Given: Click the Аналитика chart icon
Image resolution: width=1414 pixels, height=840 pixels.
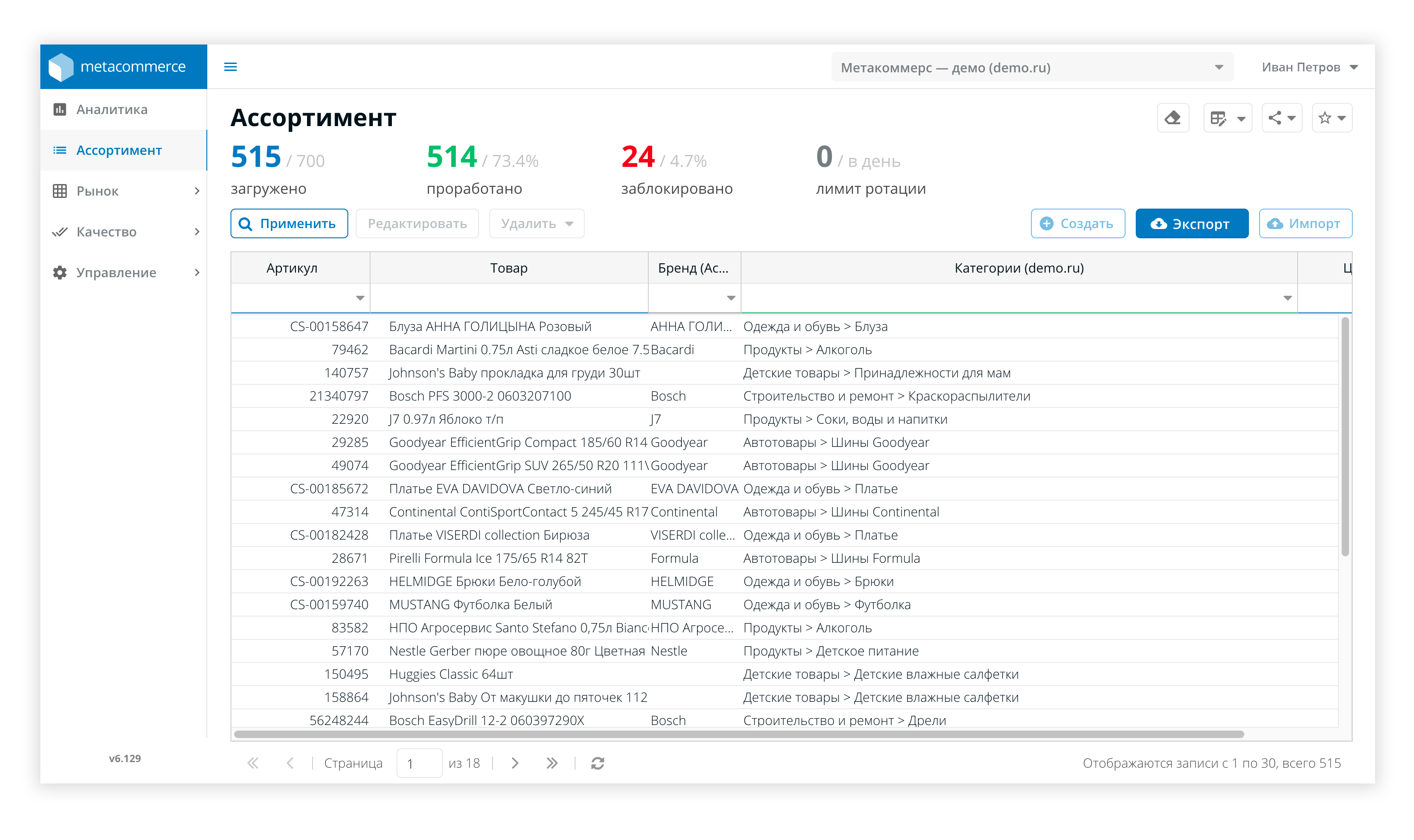Looking at the screenshot, I should 59,109.
